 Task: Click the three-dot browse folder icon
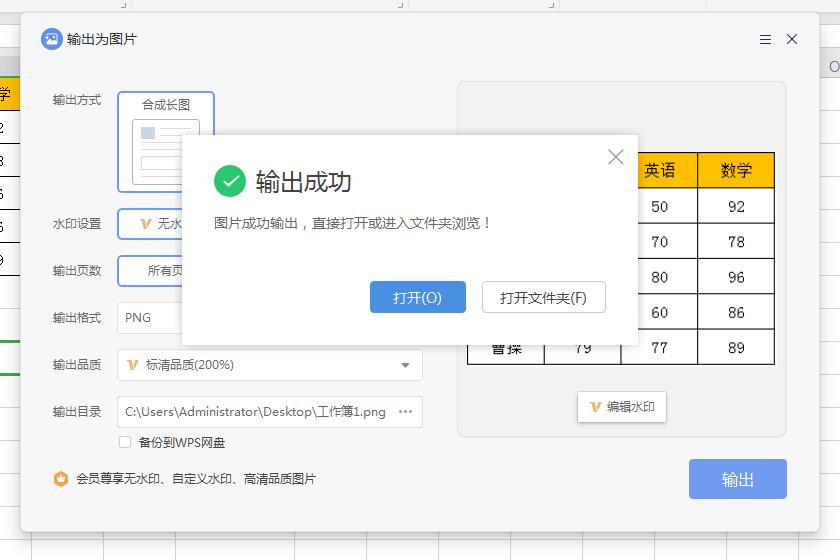click(x=405, y=411)
